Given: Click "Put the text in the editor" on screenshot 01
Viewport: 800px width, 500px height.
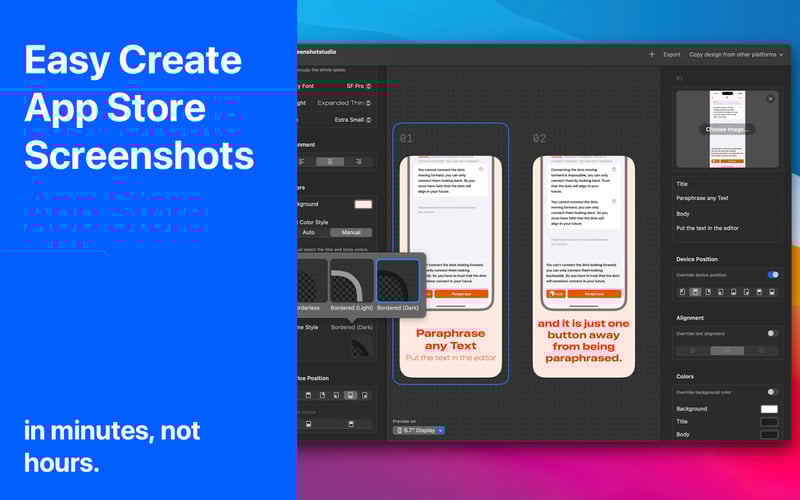Looking at the screenshot, I should coord(451,358).
